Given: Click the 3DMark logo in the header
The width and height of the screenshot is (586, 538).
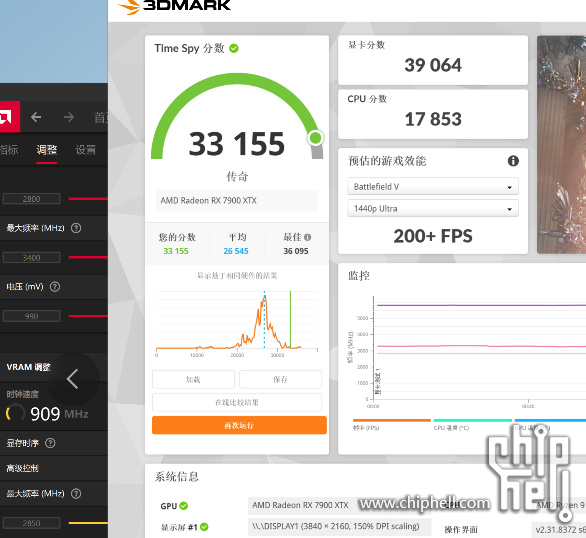Looking at the screenshot, I should pos(175,6).
